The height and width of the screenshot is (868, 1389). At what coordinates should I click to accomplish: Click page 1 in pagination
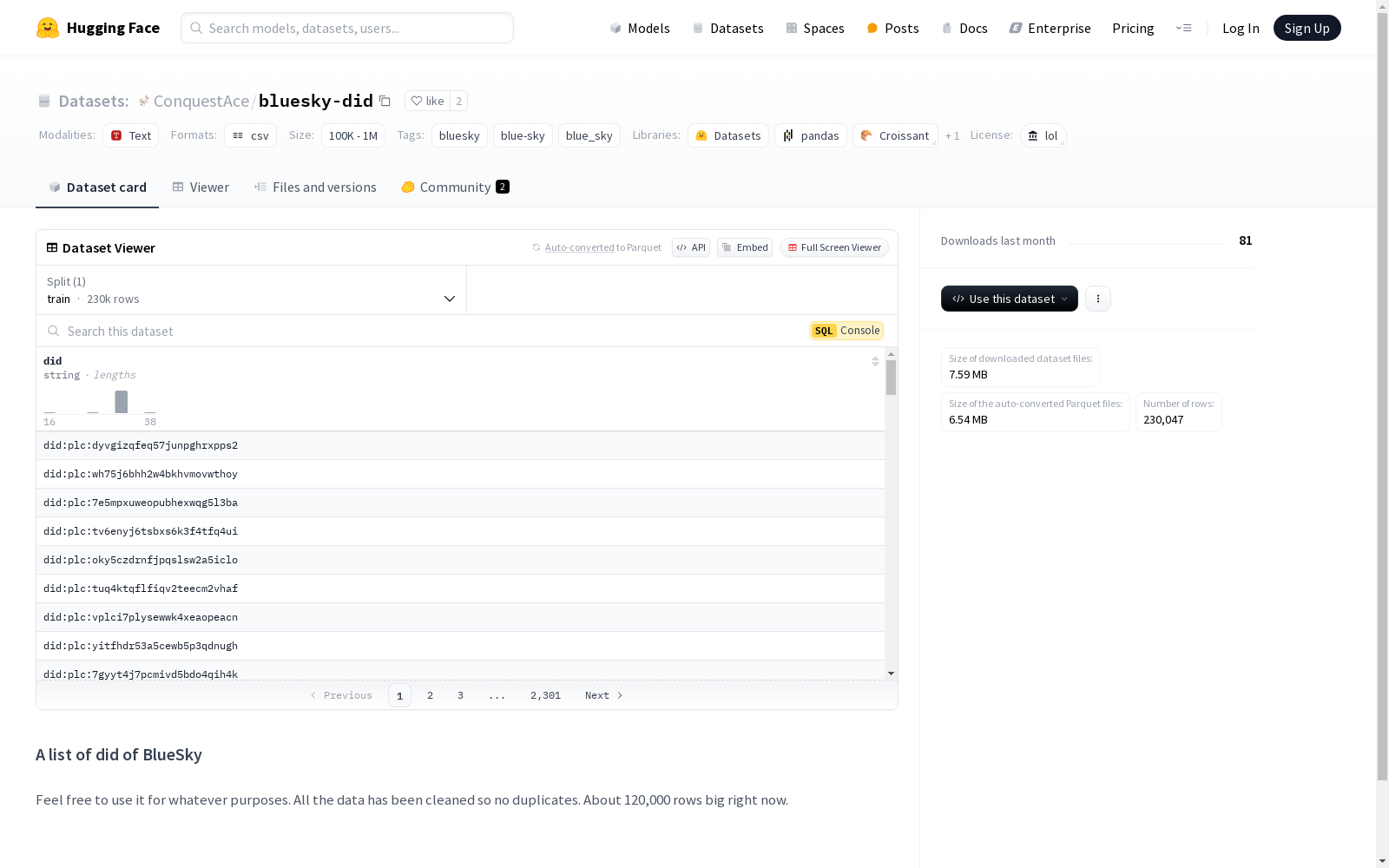[399, 695]
